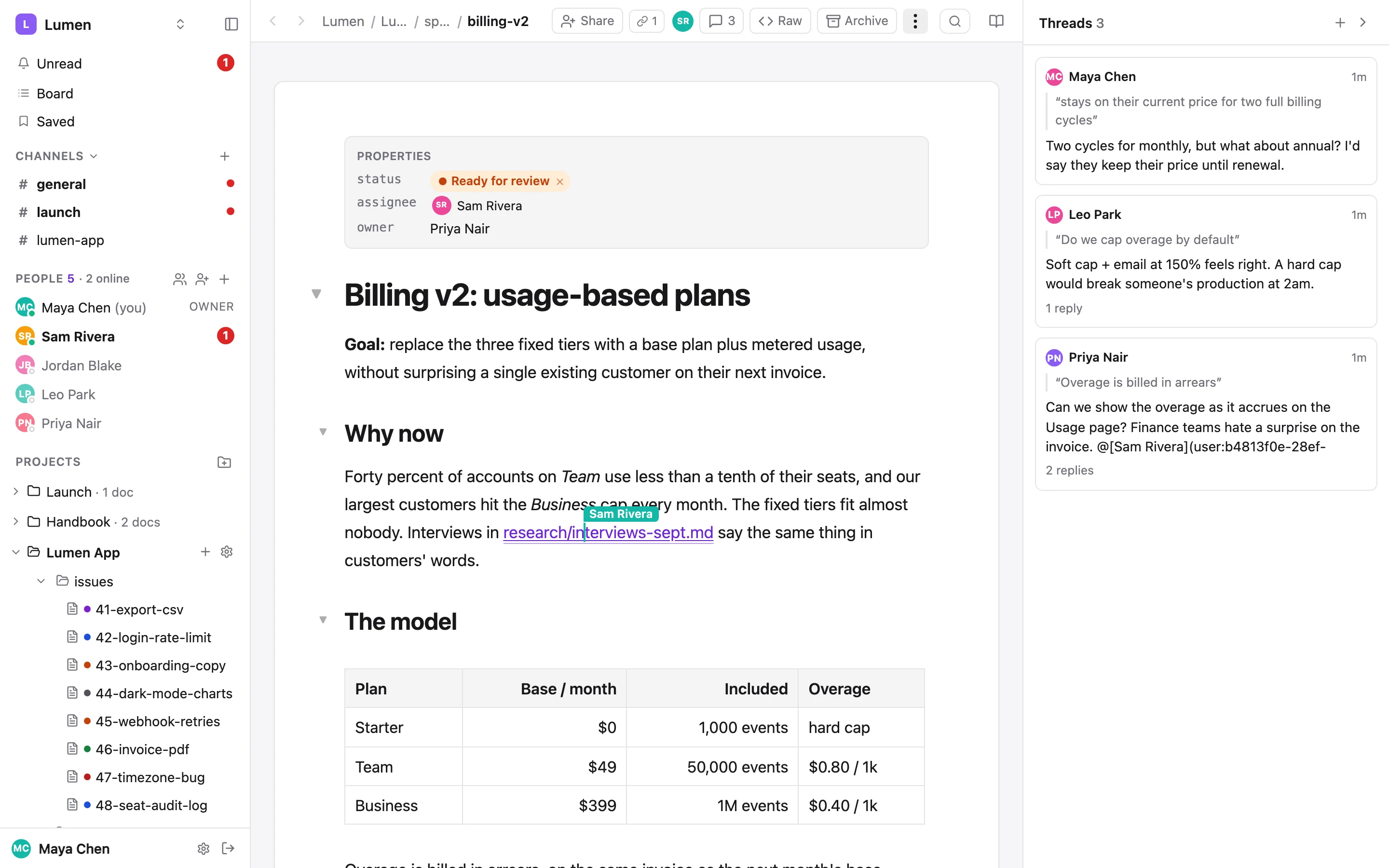Screen dimensions: 1389x868
Task: Expand the Launch project folder
Action: 16,491
